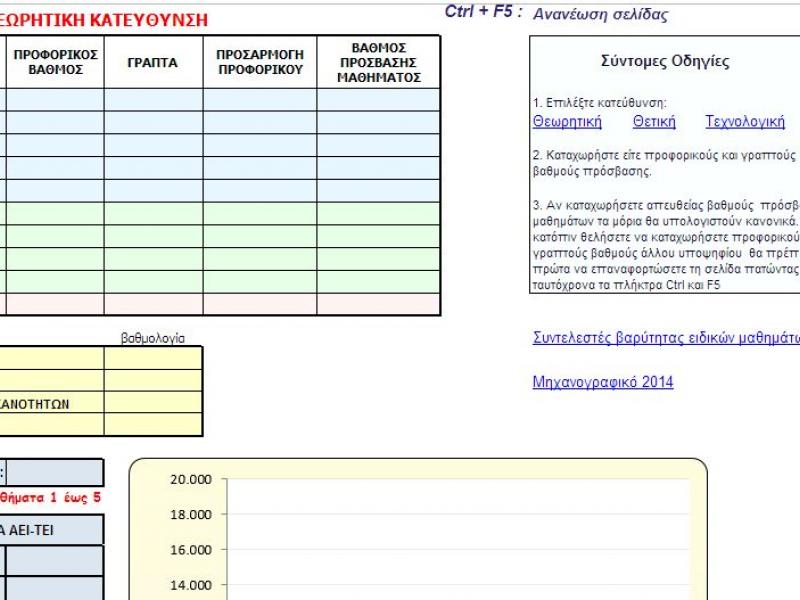Viewport: 800px width, 600px height.
Task: Click first-row cell under ΓΡΑΠΤΑ column
Action: (153, 100)
